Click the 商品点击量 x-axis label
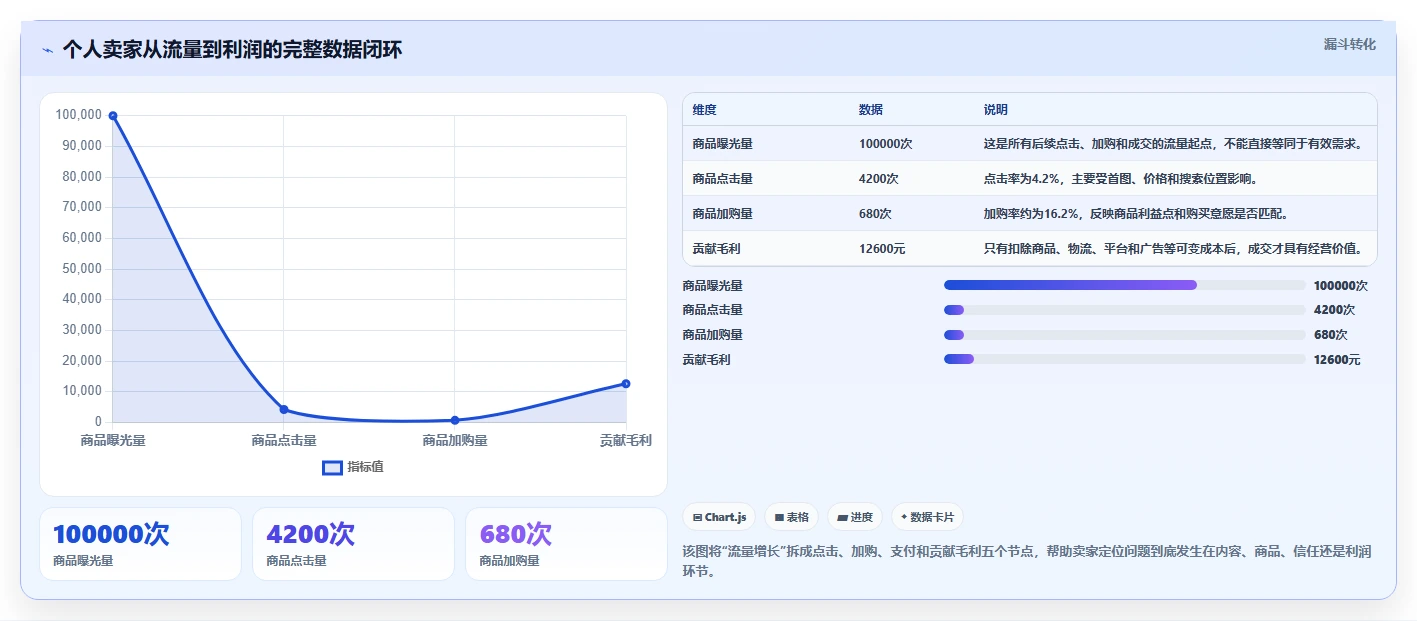The height and width of the screenshot is (621, 1417). pos(284,440)
